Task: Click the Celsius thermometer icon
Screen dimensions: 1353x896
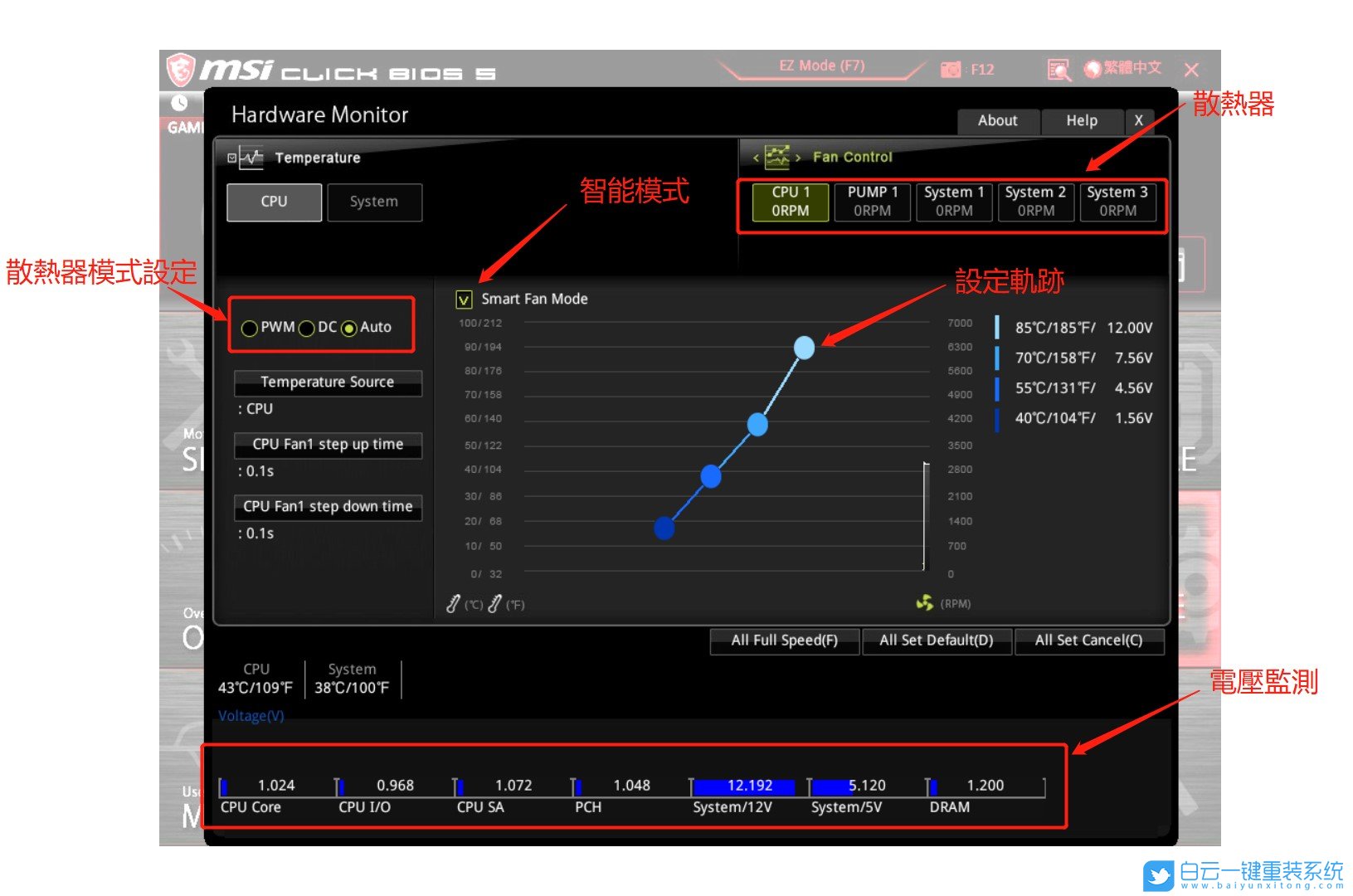Action: (453, 604)
